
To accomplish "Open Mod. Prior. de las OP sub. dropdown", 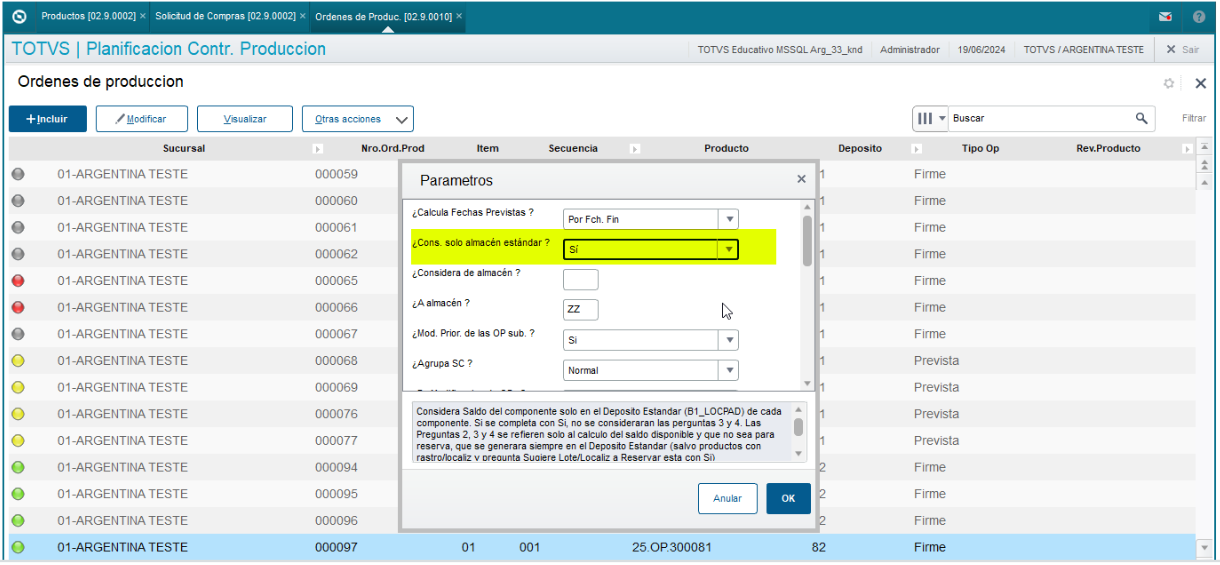I will pos(729,340).
